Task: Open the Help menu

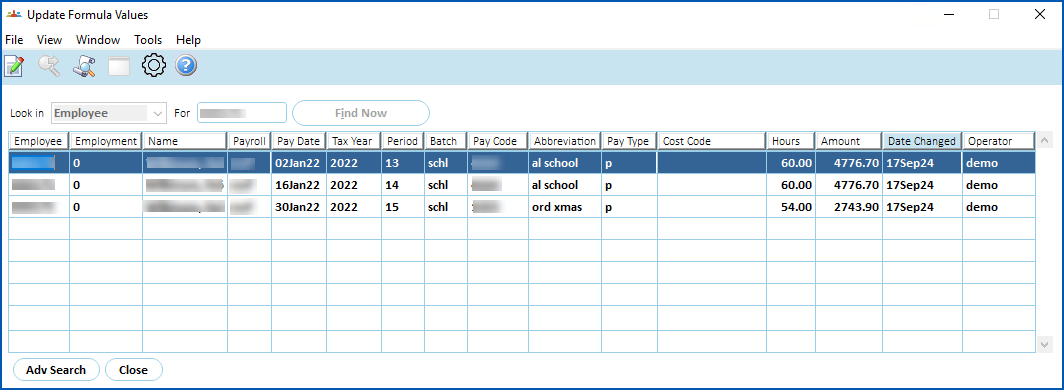Action: (188, 40)
